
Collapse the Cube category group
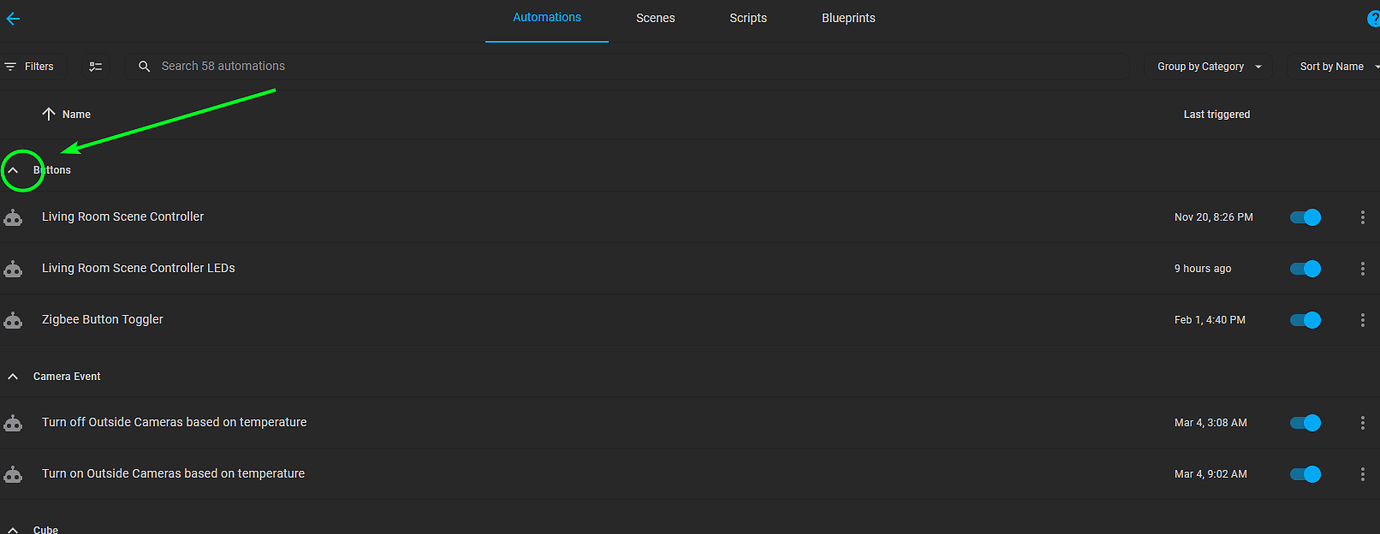tap(13, 529)
